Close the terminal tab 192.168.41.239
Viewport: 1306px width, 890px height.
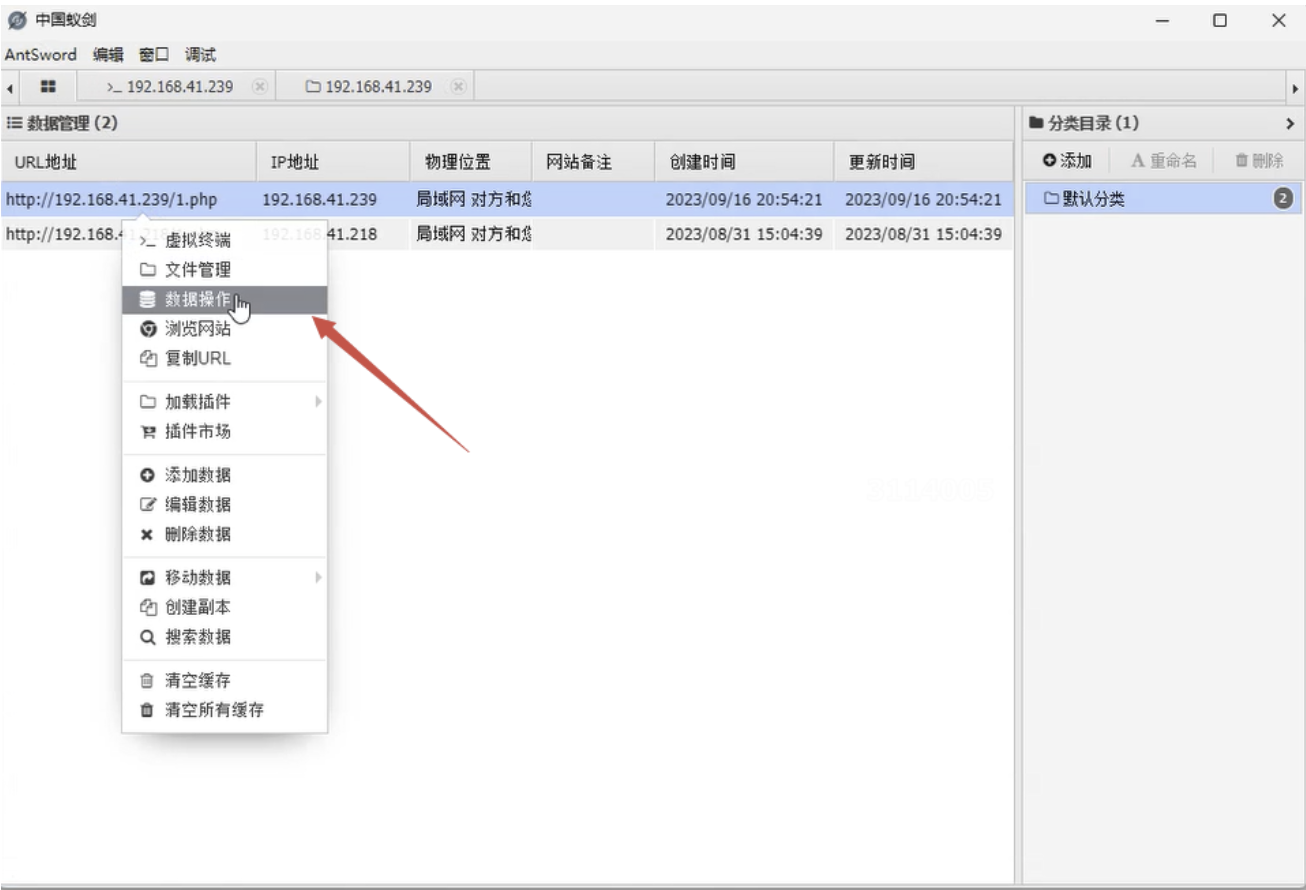coord(260,87)
